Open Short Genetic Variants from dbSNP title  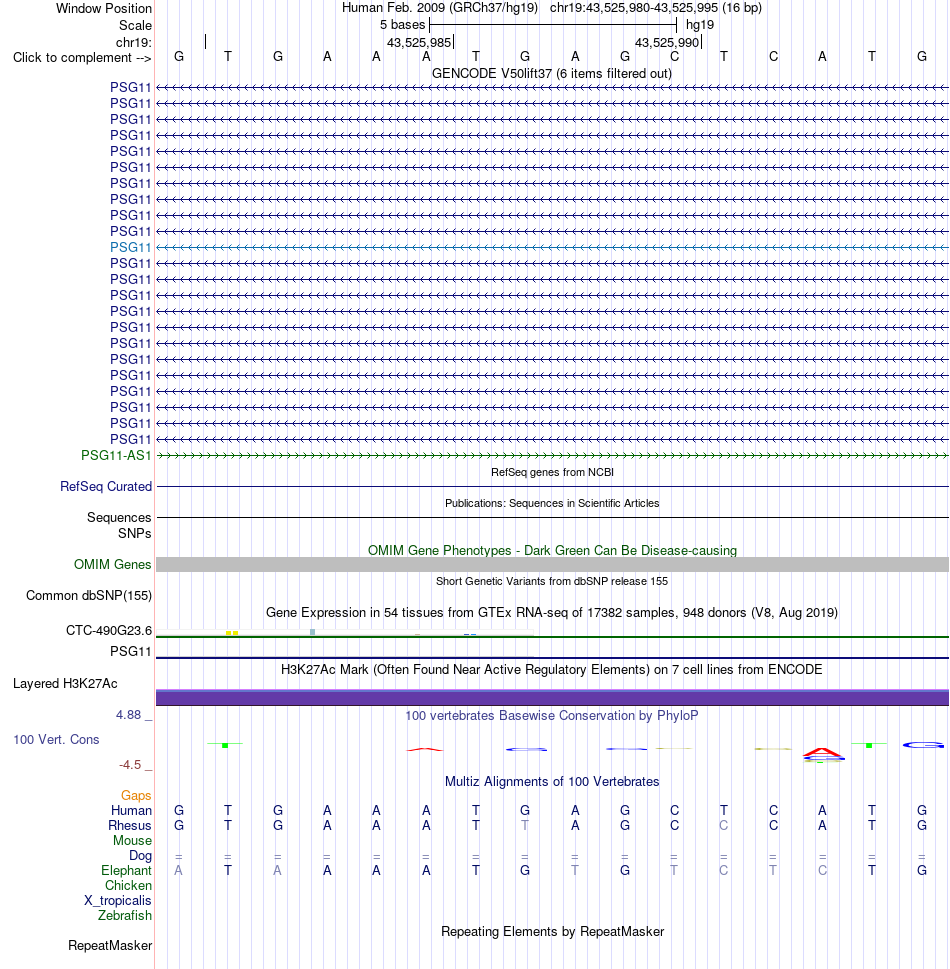click(552, 581)
